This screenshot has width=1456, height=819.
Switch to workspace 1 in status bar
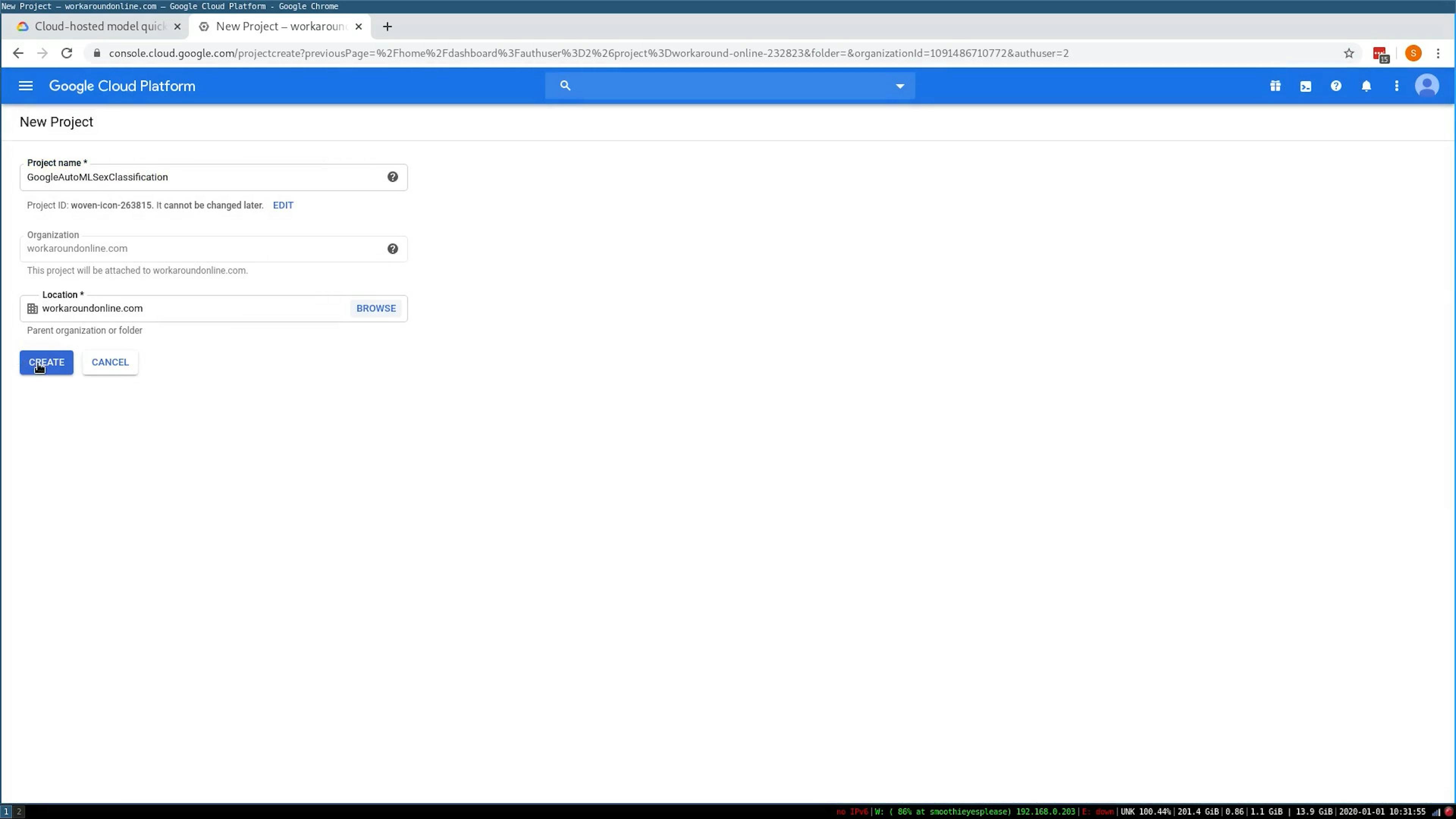[6, 812]
